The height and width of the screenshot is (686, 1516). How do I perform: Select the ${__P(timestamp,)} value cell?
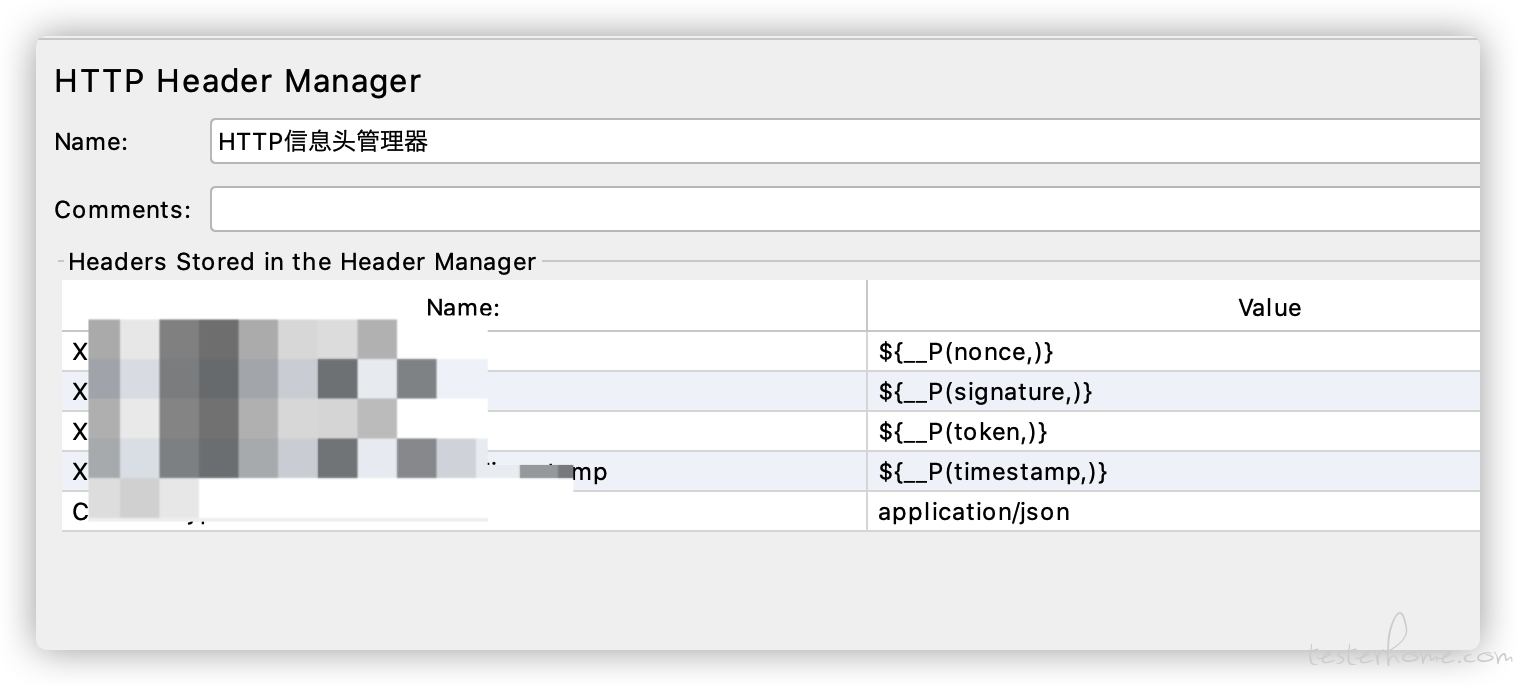(x=1173, y=472)
